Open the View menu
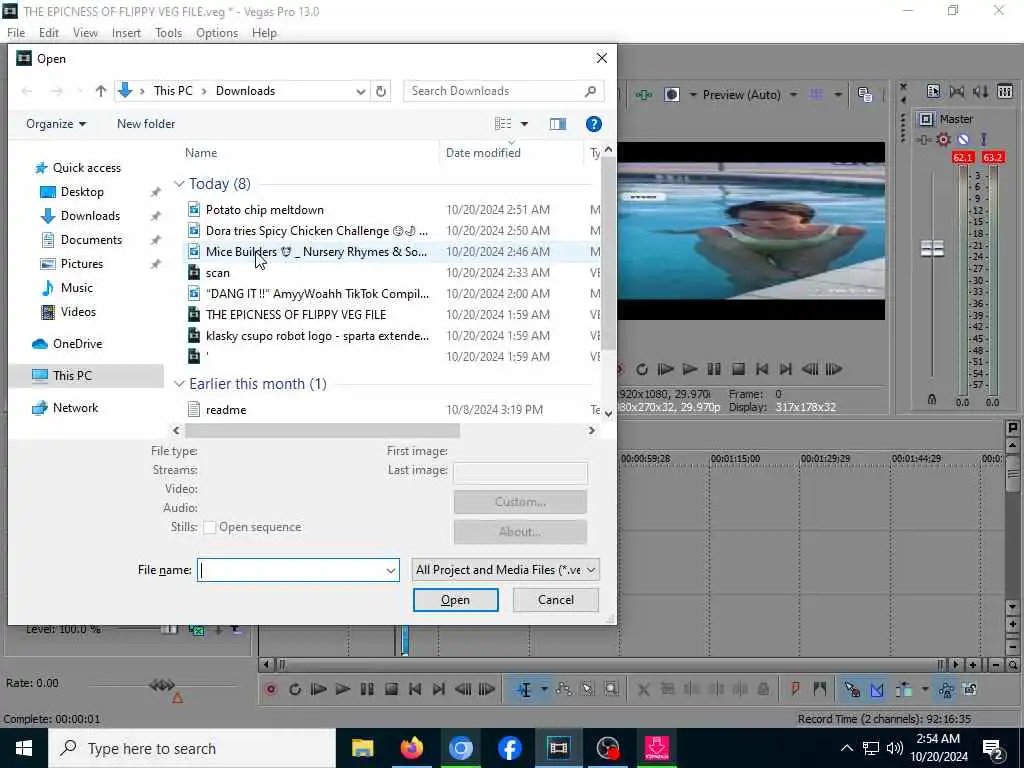This screenshot has width=1024, height=768. coord(85,33)
